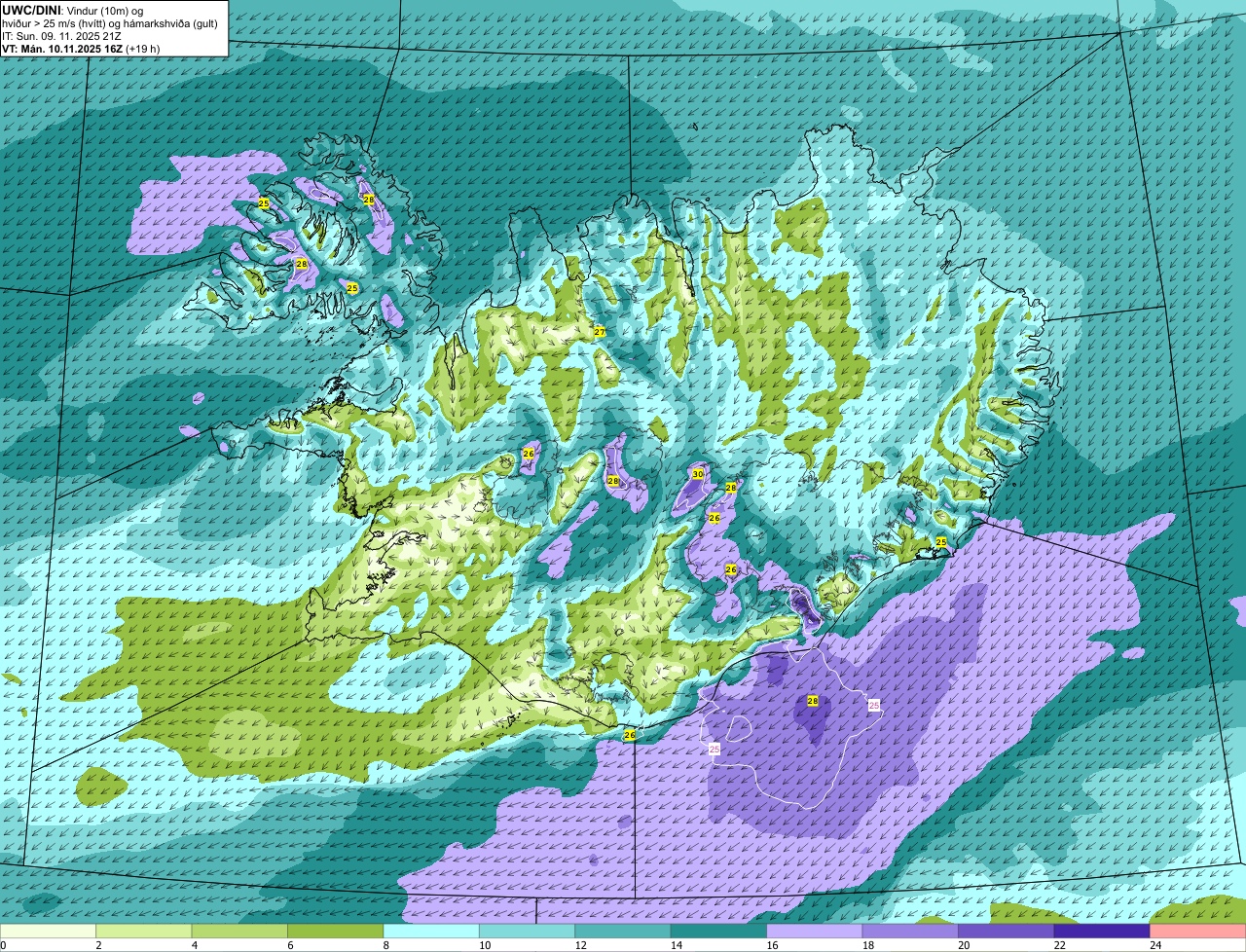1246x952 pixels.
Task: Click the legend scale value "24"
Action: tap(1155, 945)
